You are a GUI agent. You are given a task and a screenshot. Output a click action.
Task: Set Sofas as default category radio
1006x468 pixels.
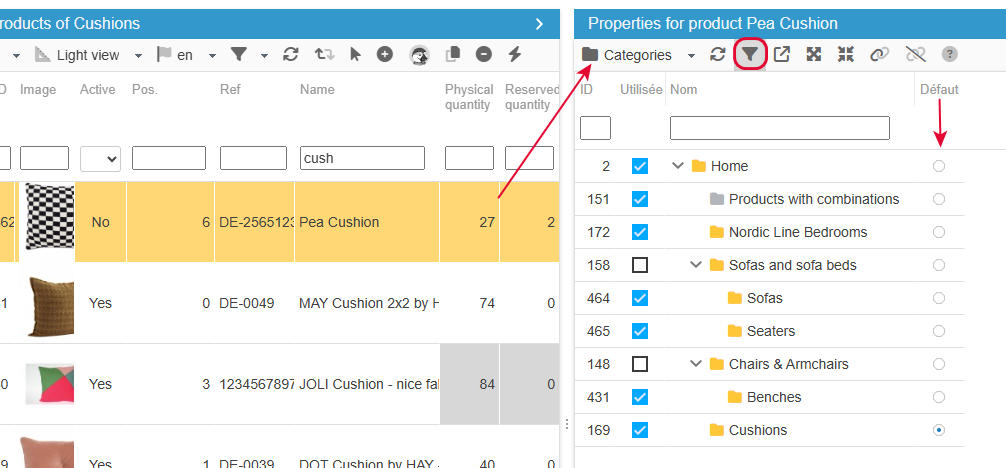tap(939, 298)
